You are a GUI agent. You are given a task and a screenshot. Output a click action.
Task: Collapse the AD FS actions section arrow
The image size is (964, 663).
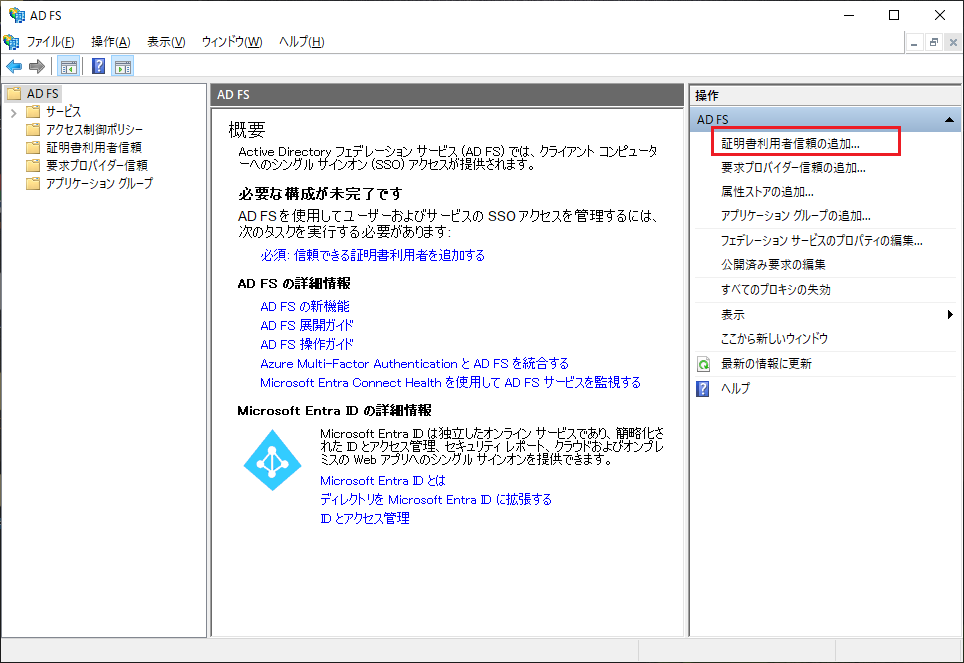point(949,119)
